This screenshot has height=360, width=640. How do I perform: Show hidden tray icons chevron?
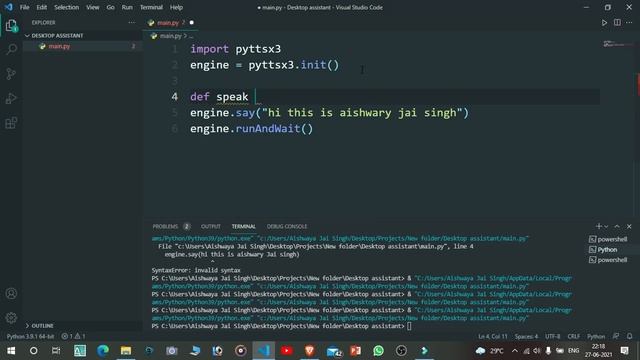(515, 351)
